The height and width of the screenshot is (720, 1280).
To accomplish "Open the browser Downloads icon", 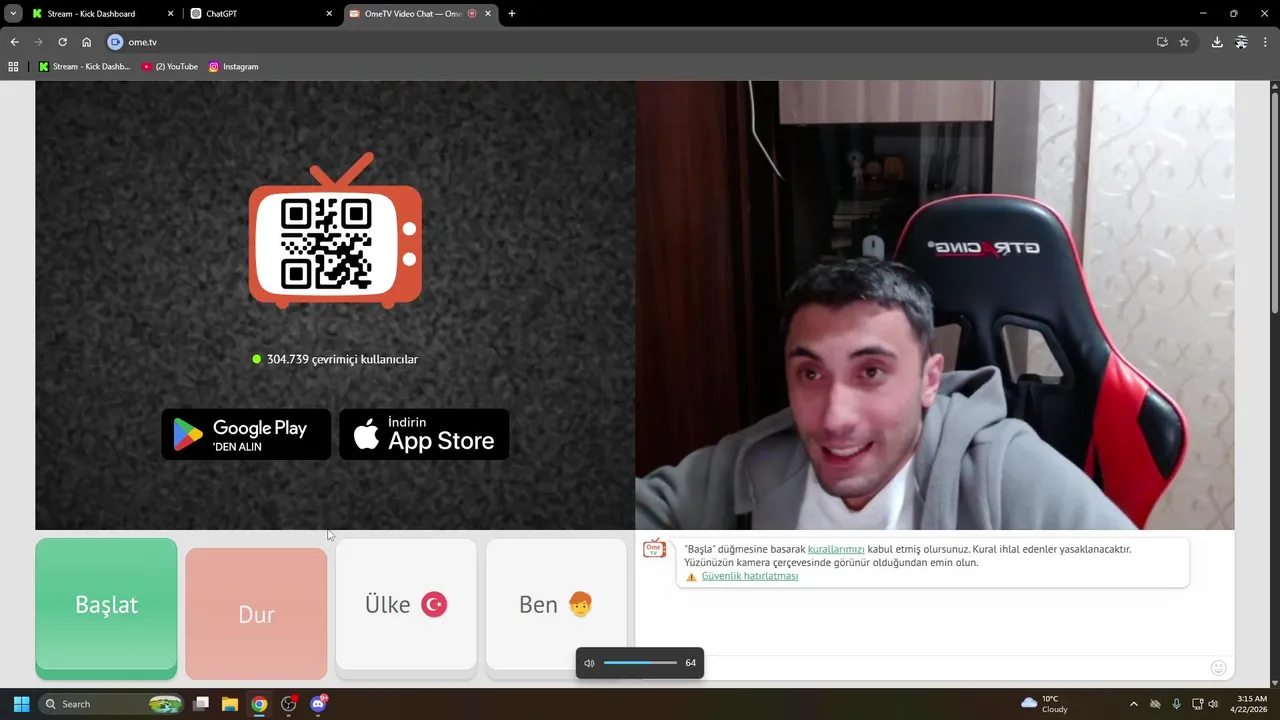I will (1217, 42).
